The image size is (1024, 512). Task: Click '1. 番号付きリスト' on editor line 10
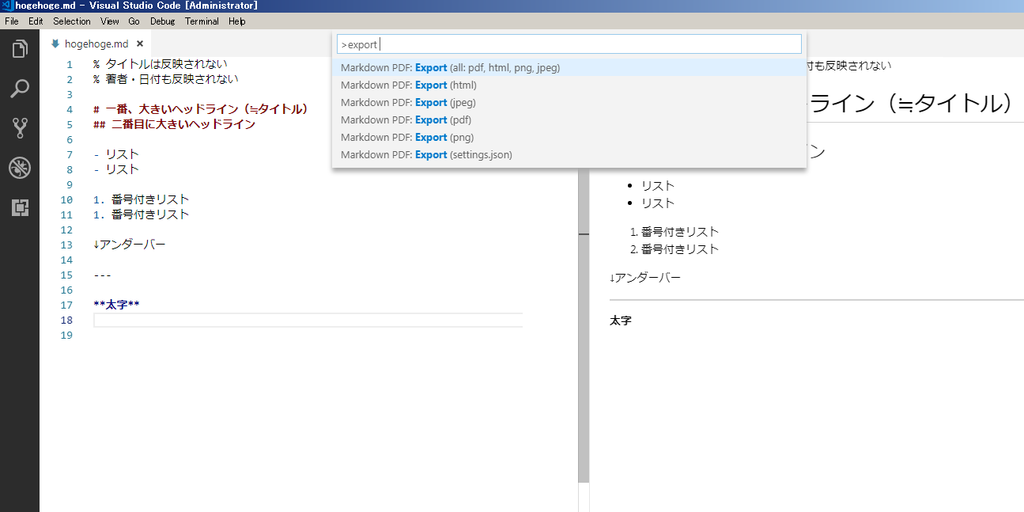141,199
